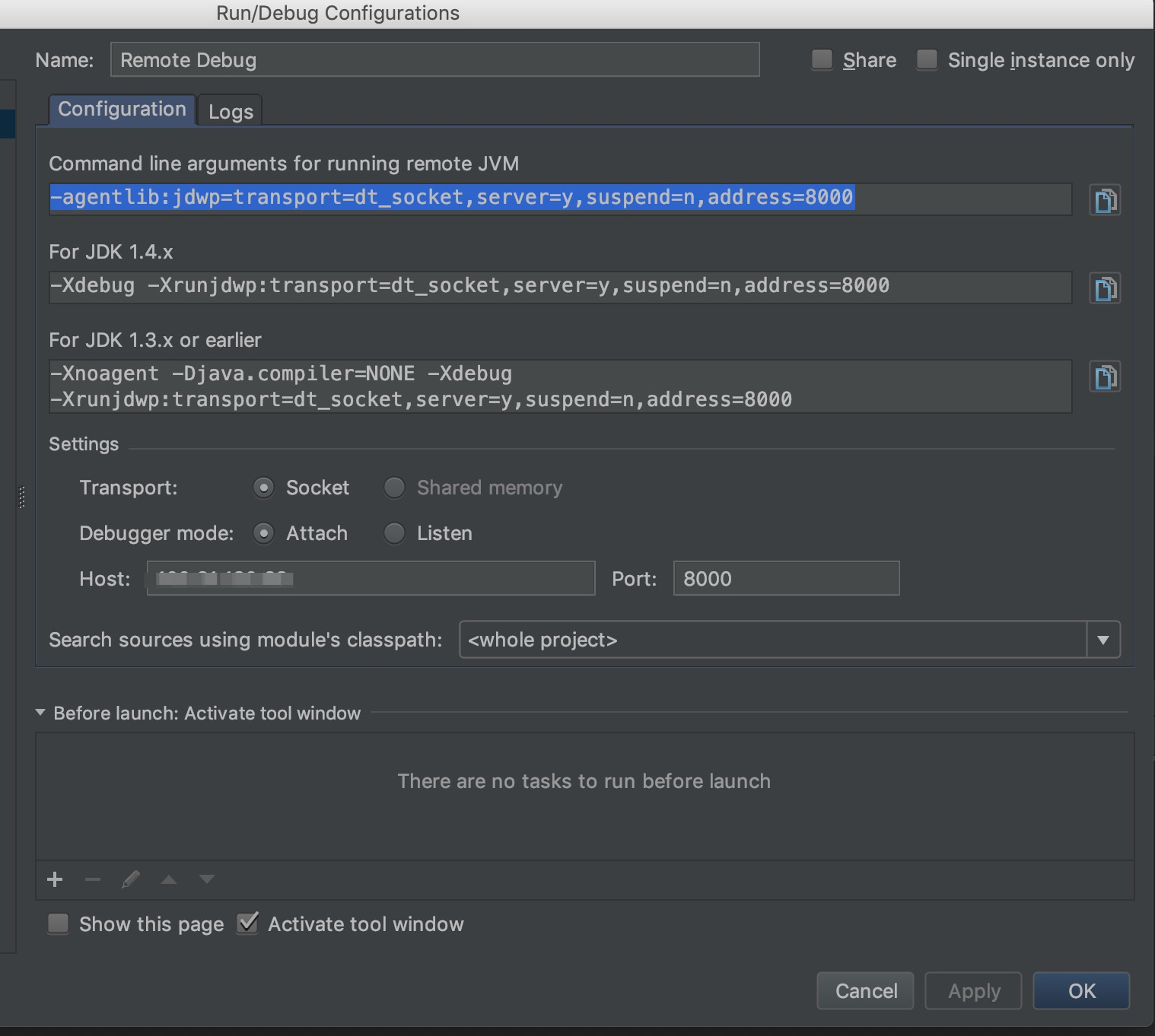The width and height of the screenshot is (1155, 1036).
Task: Enable the Share checkbox
Action: pyautogui.click(x=822, y=59)
